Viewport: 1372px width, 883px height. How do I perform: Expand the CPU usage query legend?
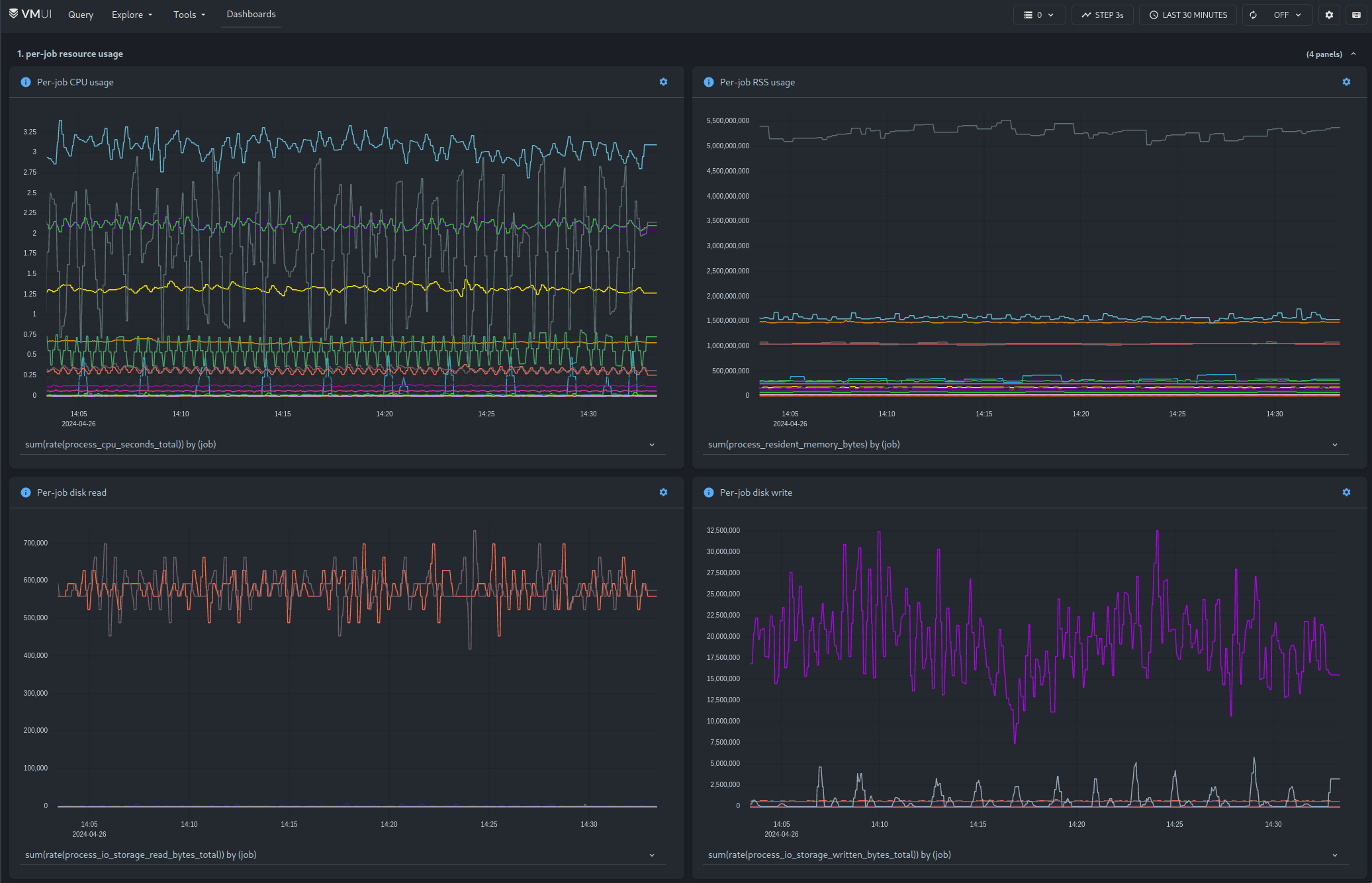point(652,445)
